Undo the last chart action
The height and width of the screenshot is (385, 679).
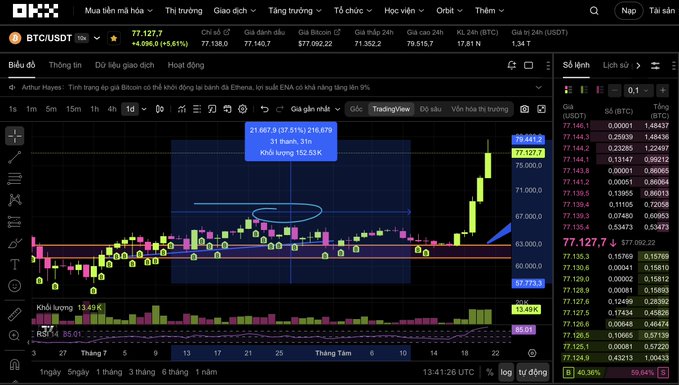(x=264, y=109)
